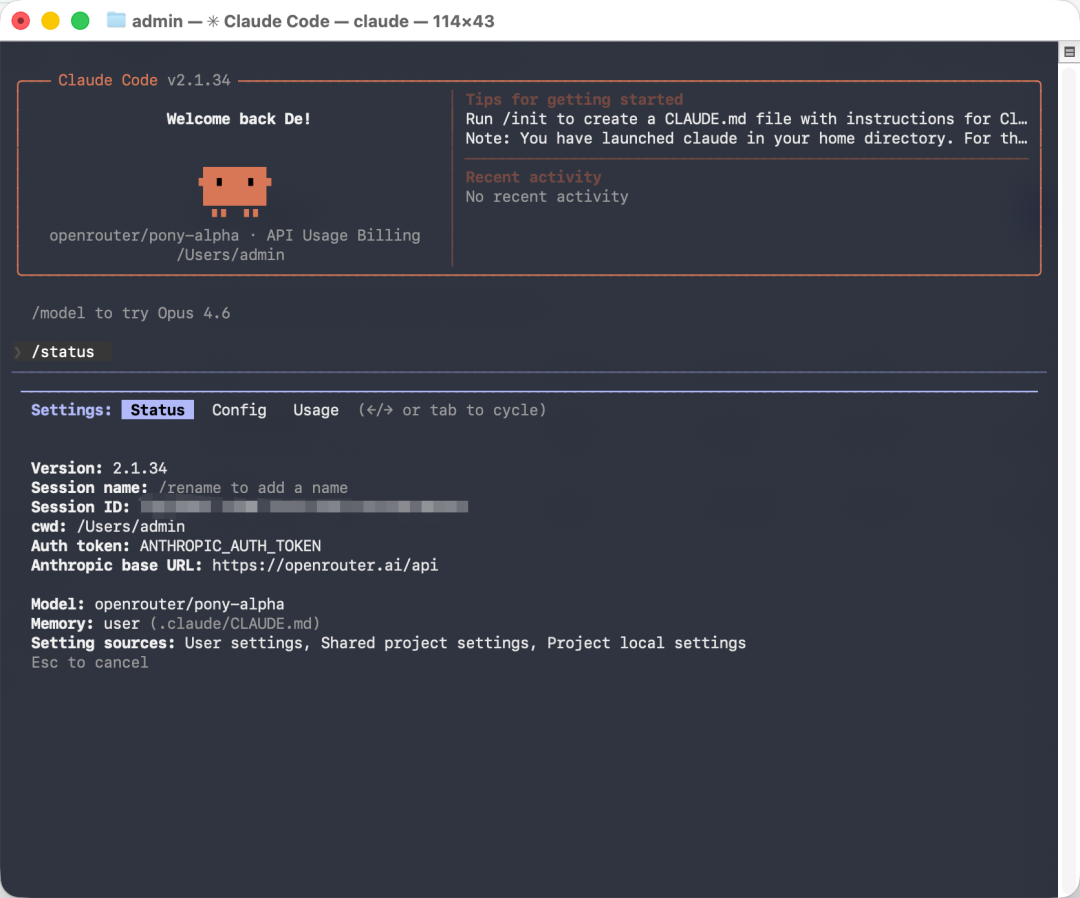Click the "Tips for getting started" heading
1080x898 pixels.
[574, 99]
